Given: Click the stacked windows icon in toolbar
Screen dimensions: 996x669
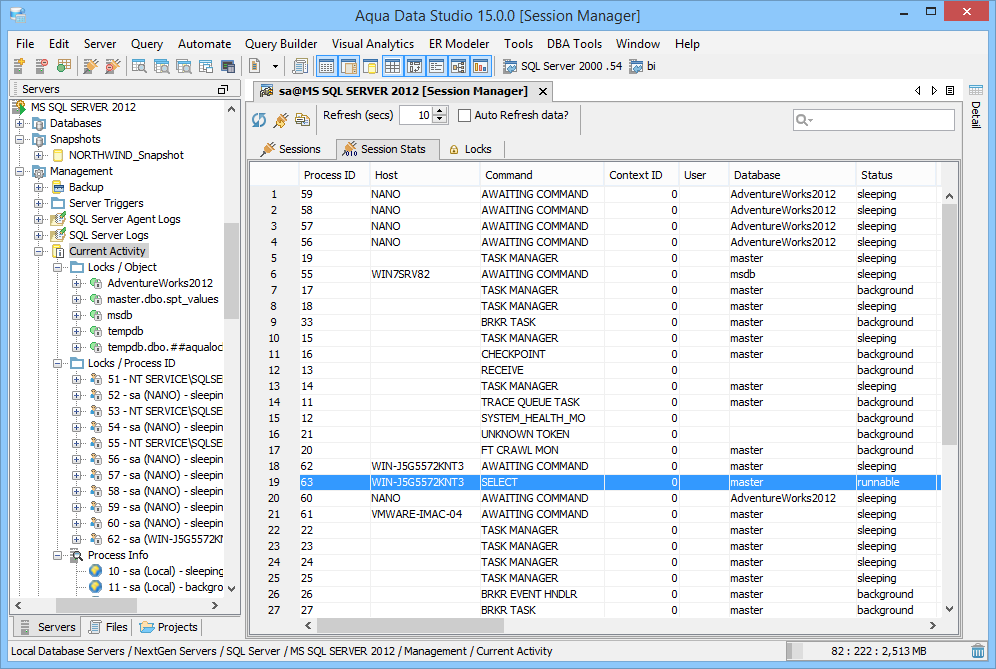Looking at the screenshot, I should click(x=206, y=66).
